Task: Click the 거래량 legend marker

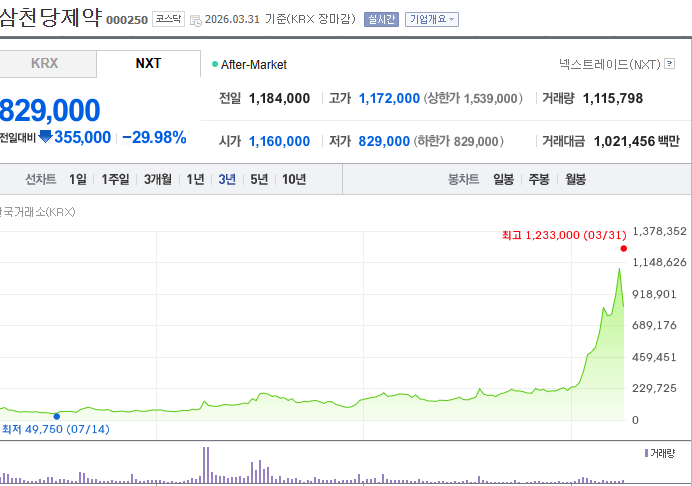Action: click(x=646, y=453)
